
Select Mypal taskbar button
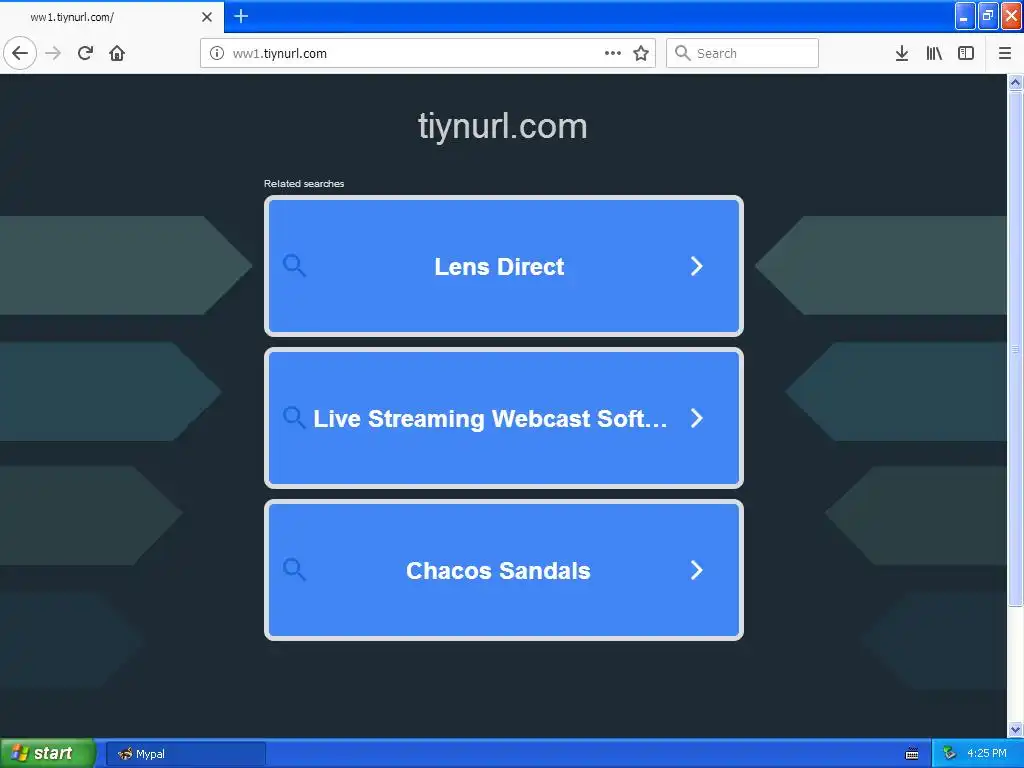185,754
